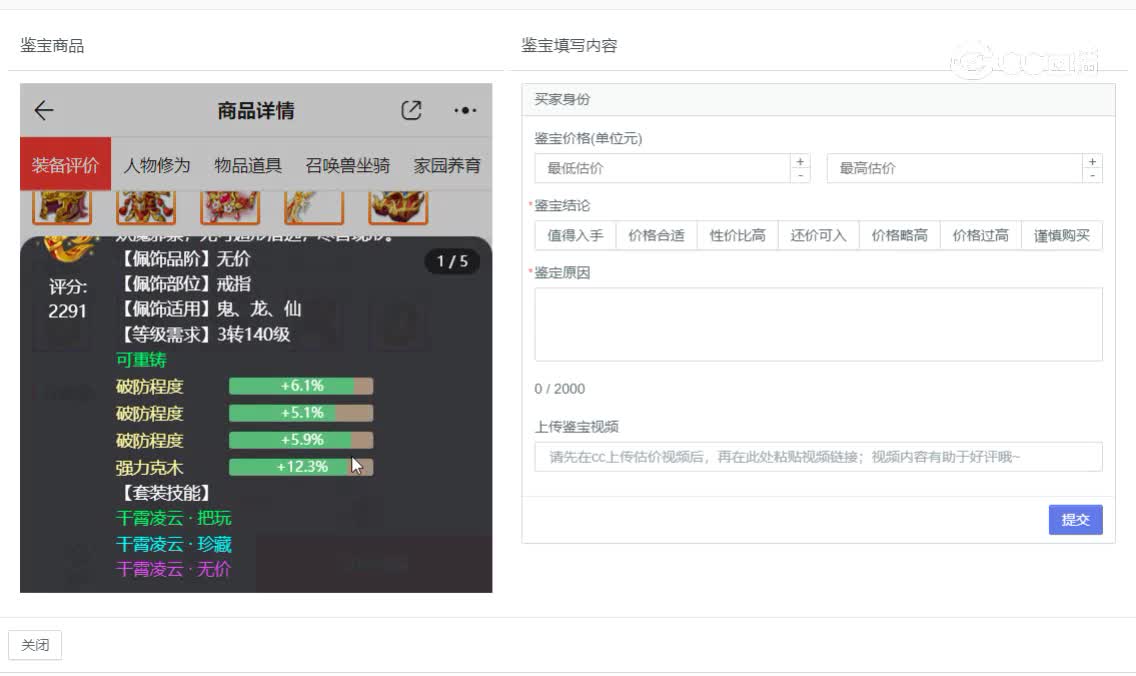Switch to 人物修为 tab
Image resolution: width=1136 pixels, height=676 pixels.
(x=156, y=165)
